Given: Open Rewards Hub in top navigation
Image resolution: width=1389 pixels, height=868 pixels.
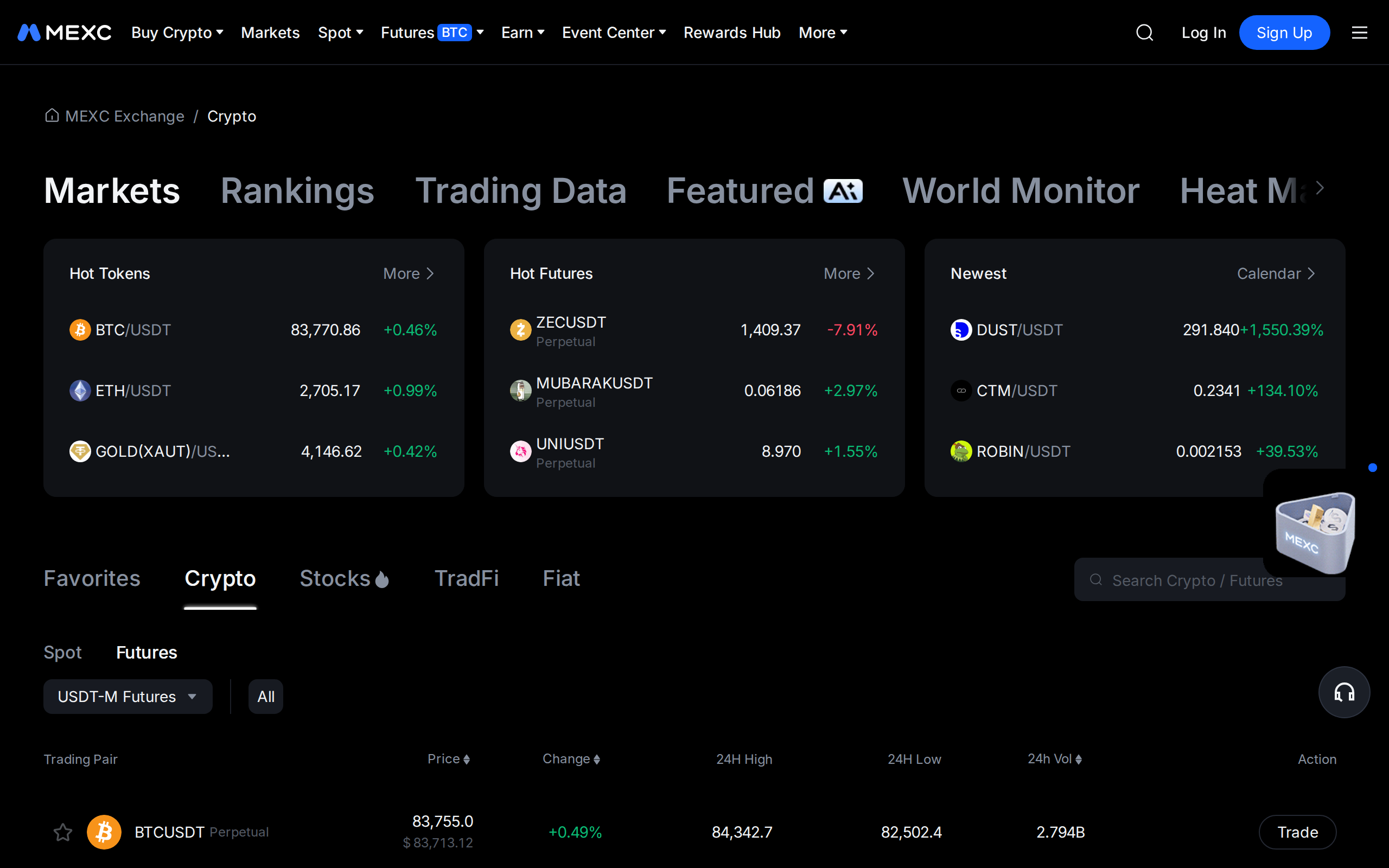Looking at the screenshot, I should pos(732,33).
